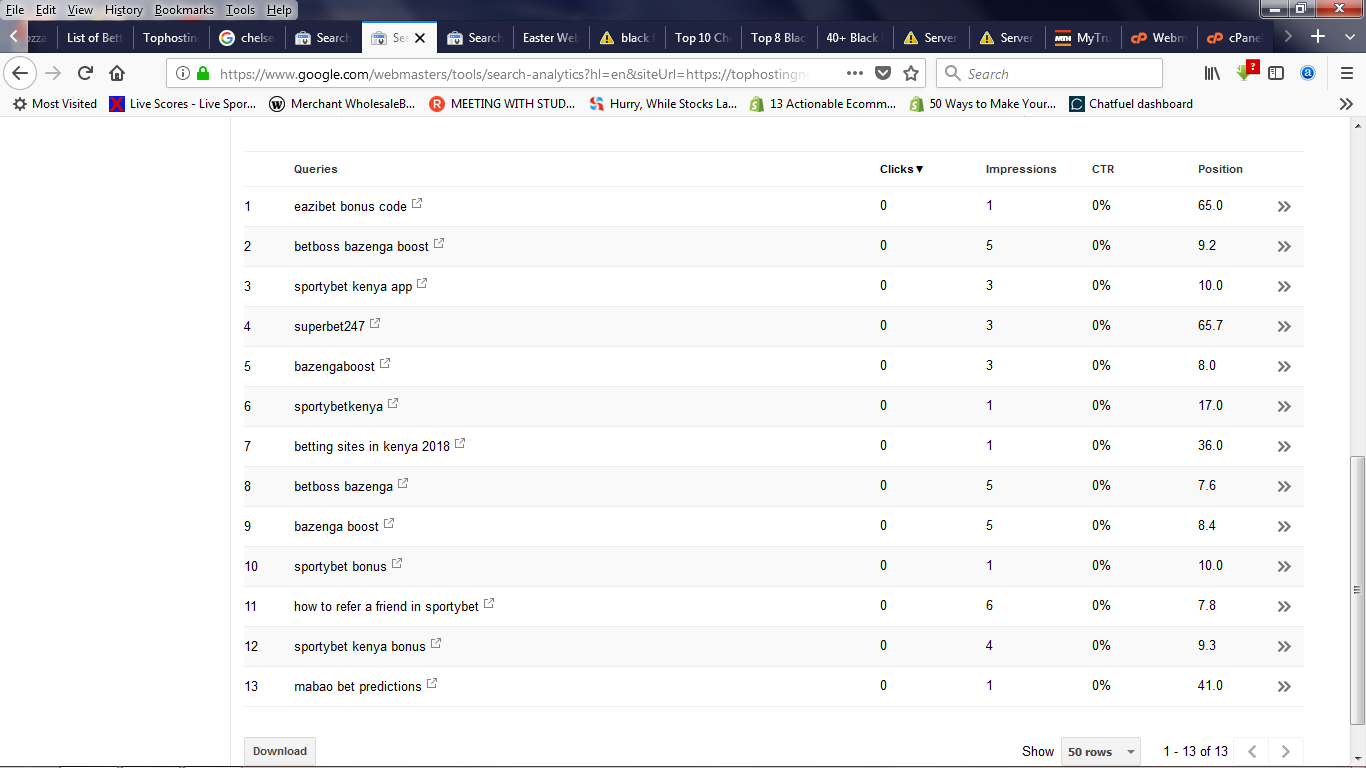Sort table by Clicks column header
This screenshot has height=768, width=1366.
(x=901, y=169)
